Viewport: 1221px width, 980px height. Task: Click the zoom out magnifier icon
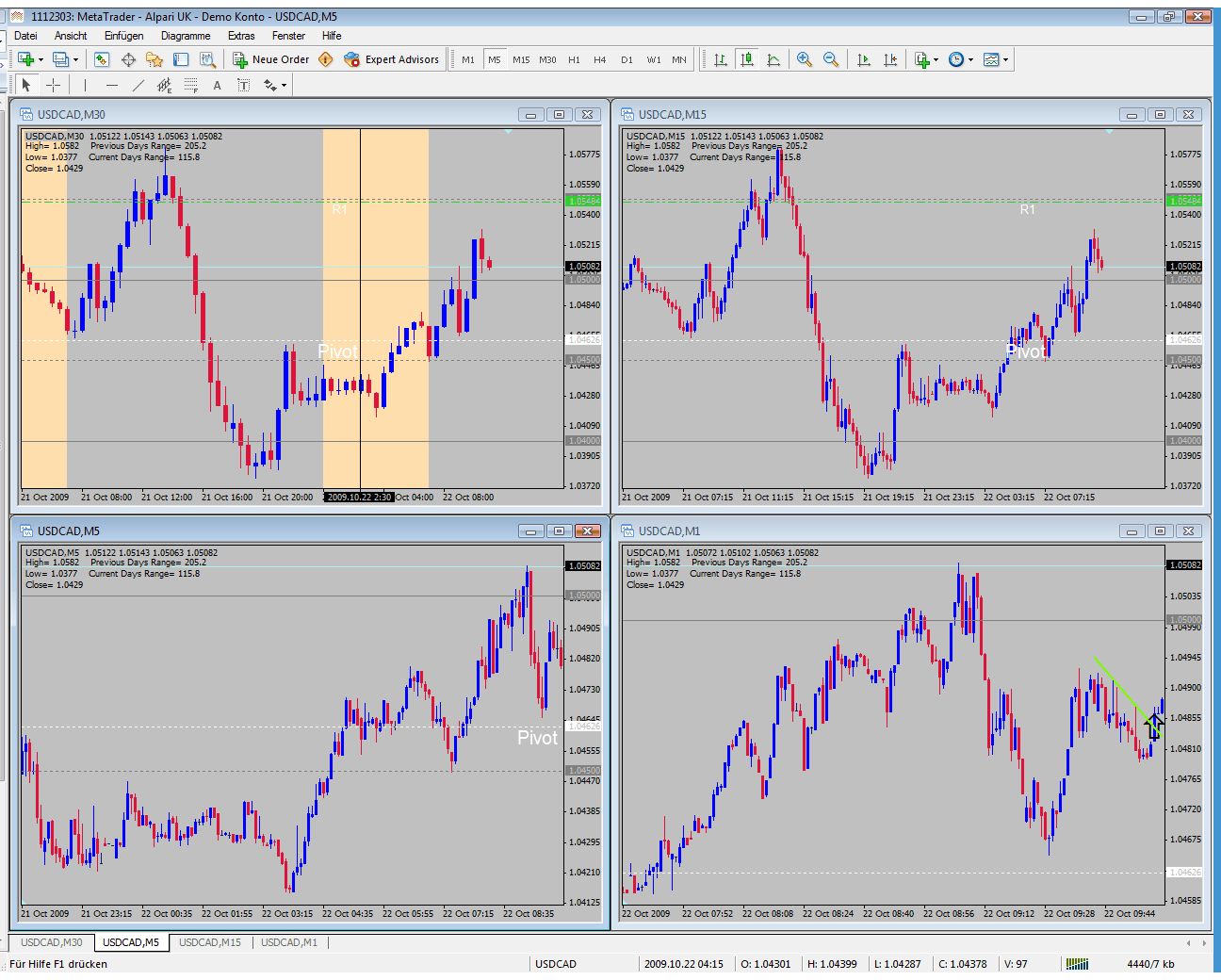coord(830,59)
